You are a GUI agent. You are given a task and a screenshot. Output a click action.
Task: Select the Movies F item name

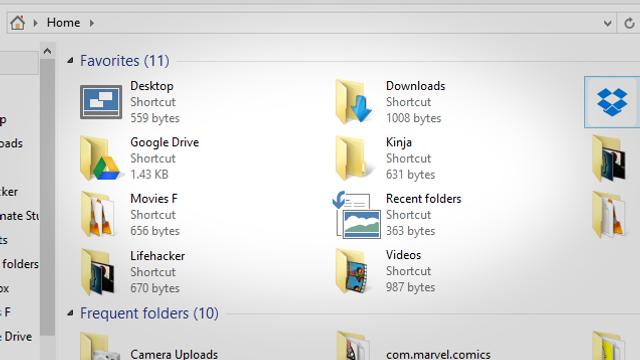[154, 199]
